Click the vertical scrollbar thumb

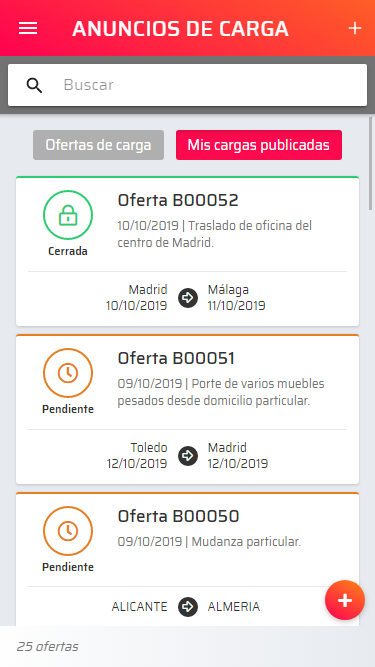[371, 163]
